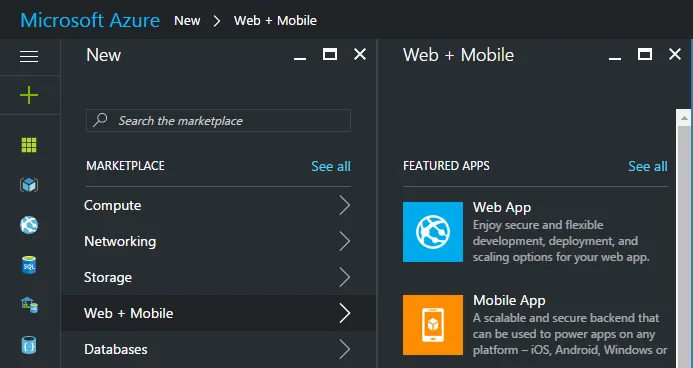Screen dimensions: 693x368
Task: Open the curly braces sidebar icon
Action: 29,345
